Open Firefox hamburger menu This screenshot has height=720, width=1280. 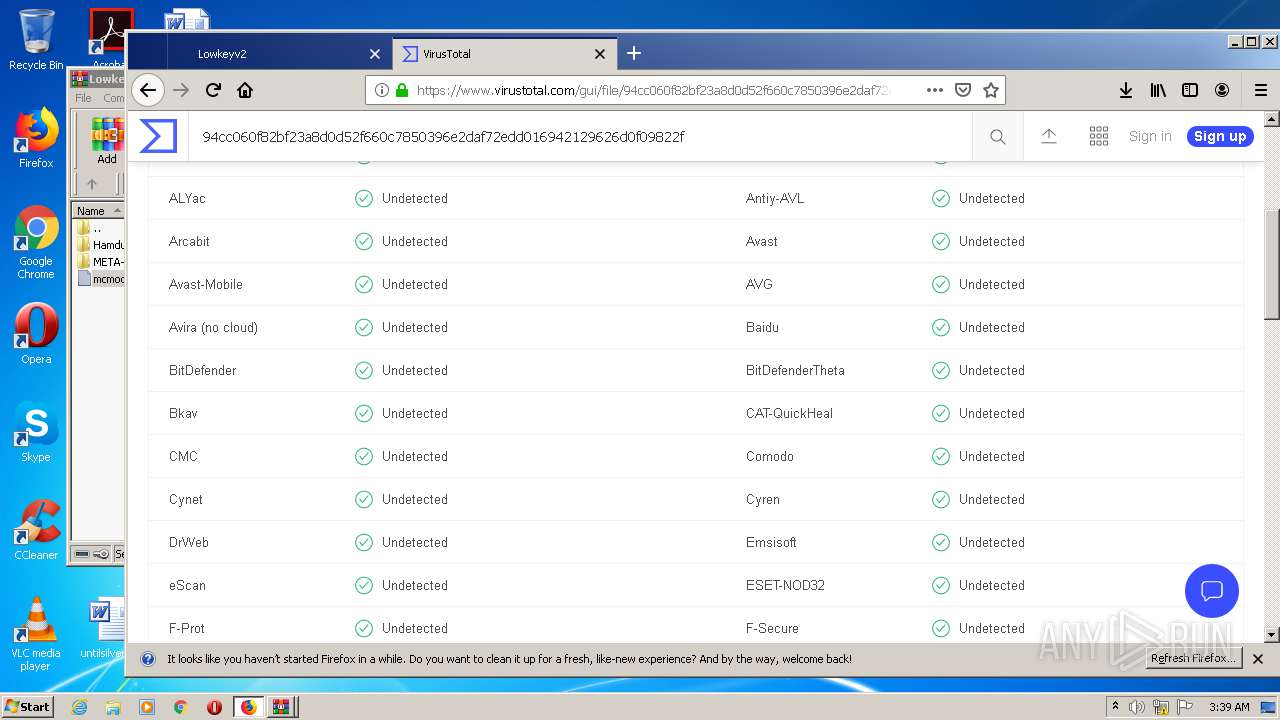tap(1261, 90)
